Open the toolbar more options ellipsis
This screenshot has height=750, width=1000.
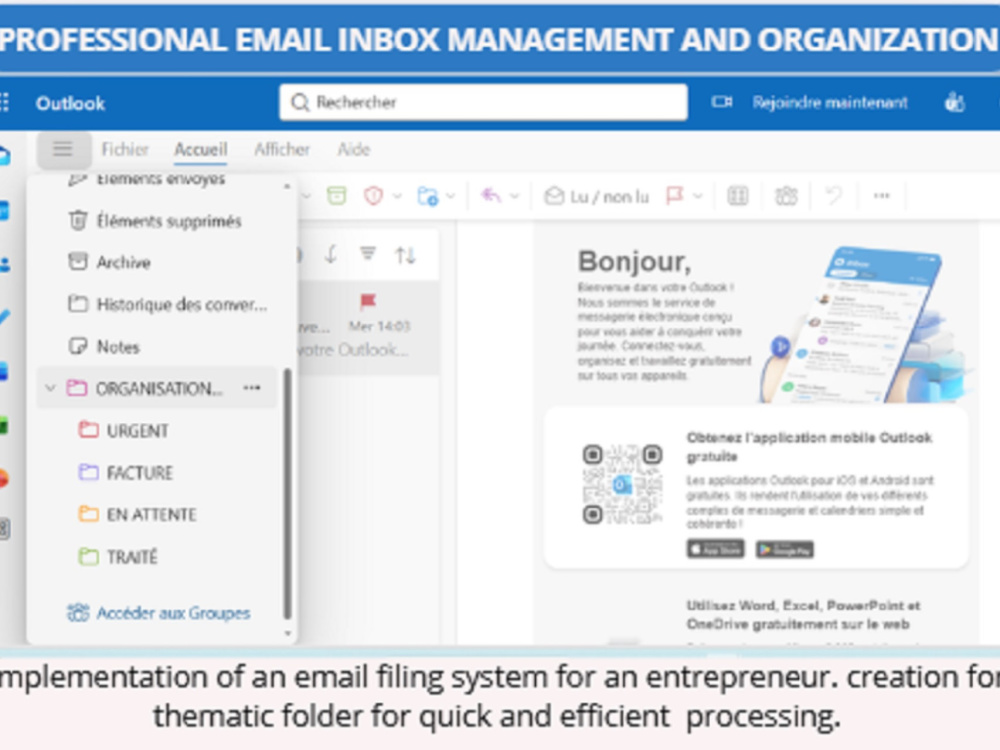point(881,195)
